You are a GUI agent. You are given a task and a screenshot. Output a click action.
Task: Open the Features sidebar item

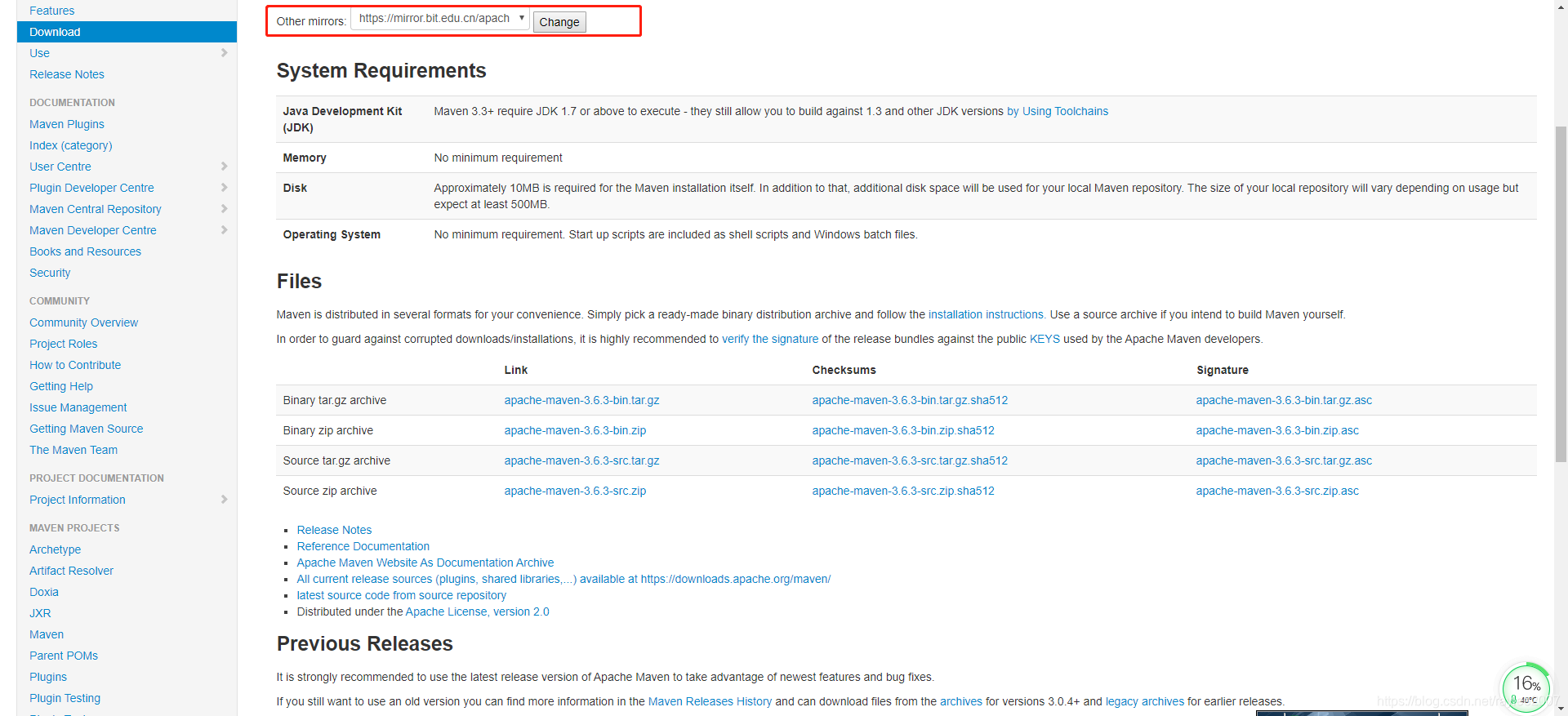pyautogui.click(x=51, y=11)
